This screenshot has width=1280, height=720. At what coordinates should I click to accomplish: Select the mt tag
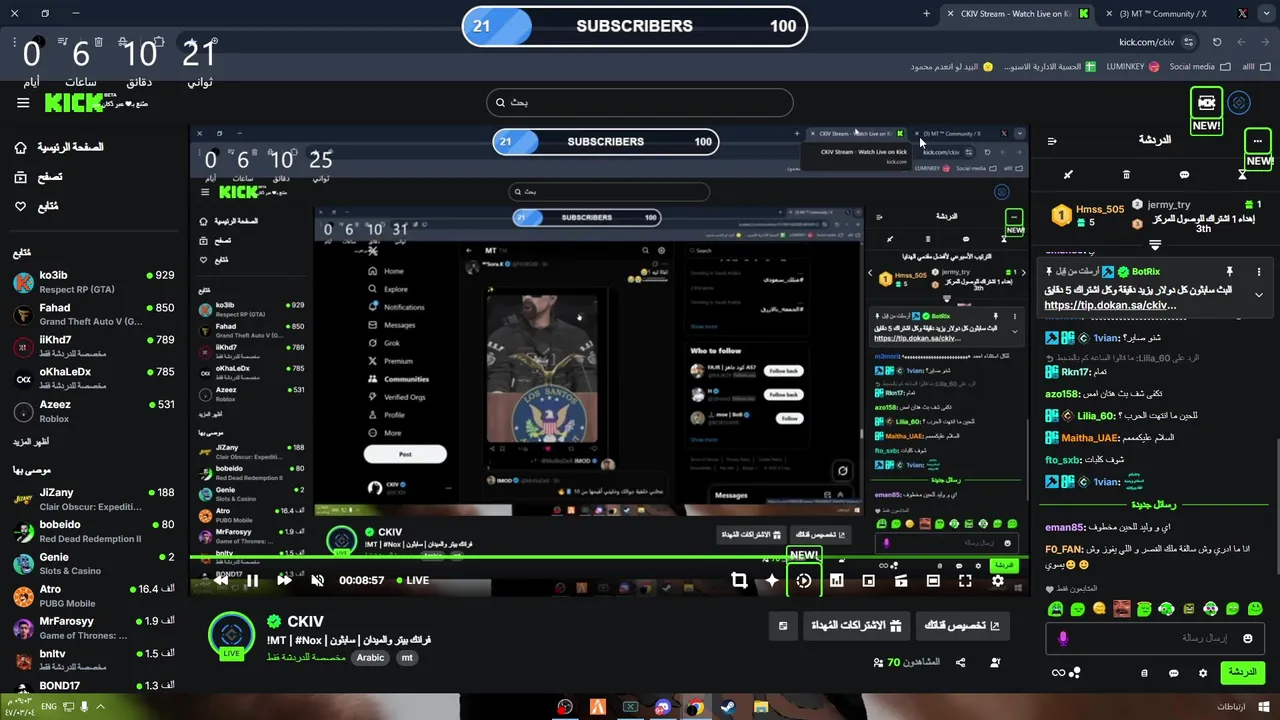[x=407, y=658]
